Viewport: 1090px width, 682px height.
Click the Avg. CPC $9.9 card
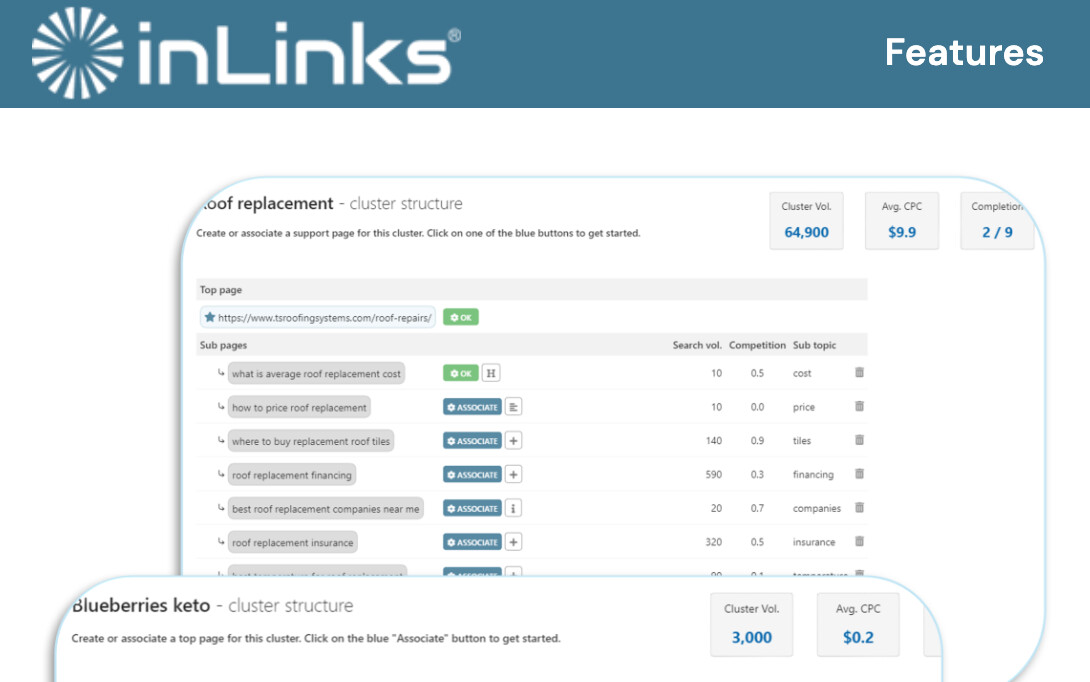pos(902,221)
